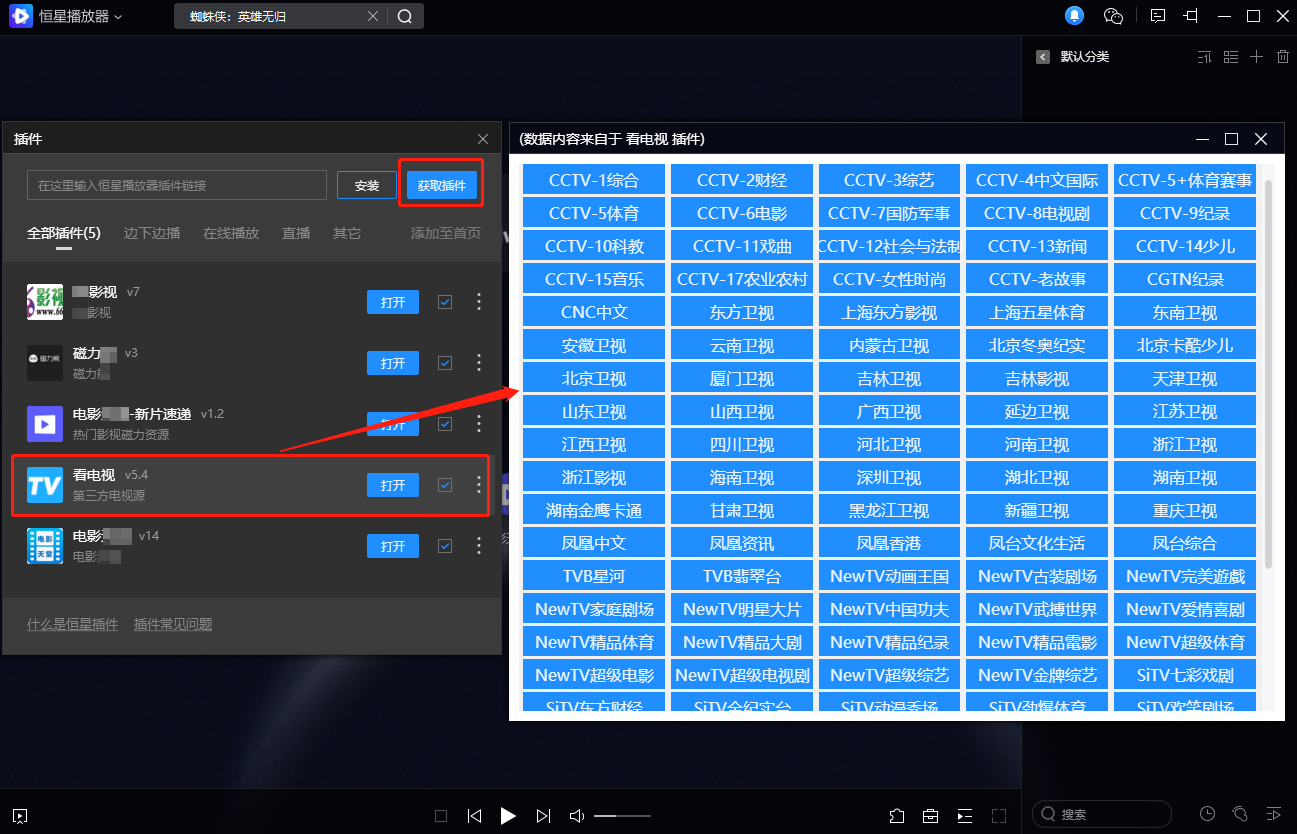The width and height of the screenshot is (1297, 834).
Task: Click the search magnifier beside the title tab
Action: point(405,16)
